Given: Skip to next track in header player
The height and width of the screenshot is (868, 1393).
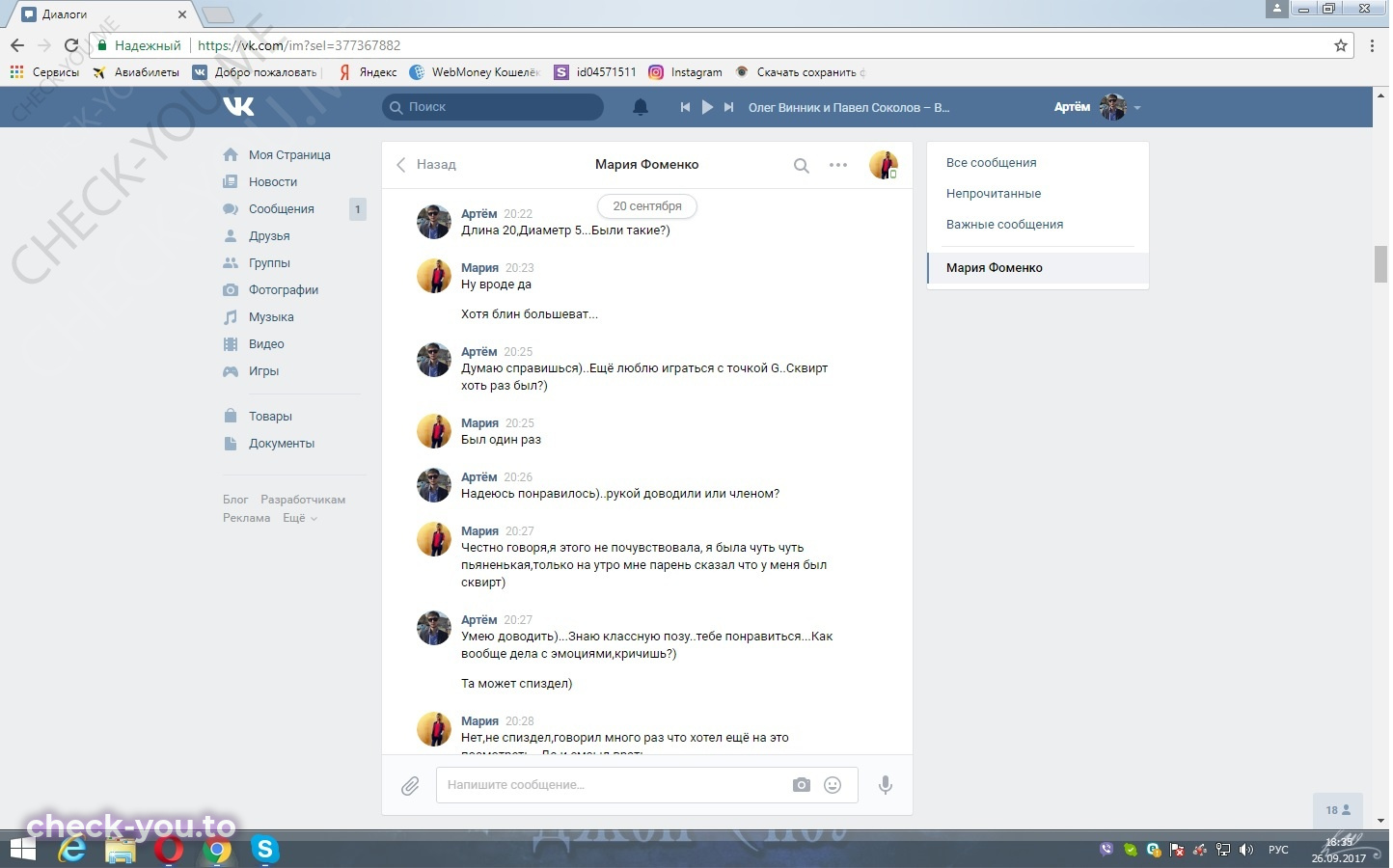Looking at the screenshot, I should point(729,107).
